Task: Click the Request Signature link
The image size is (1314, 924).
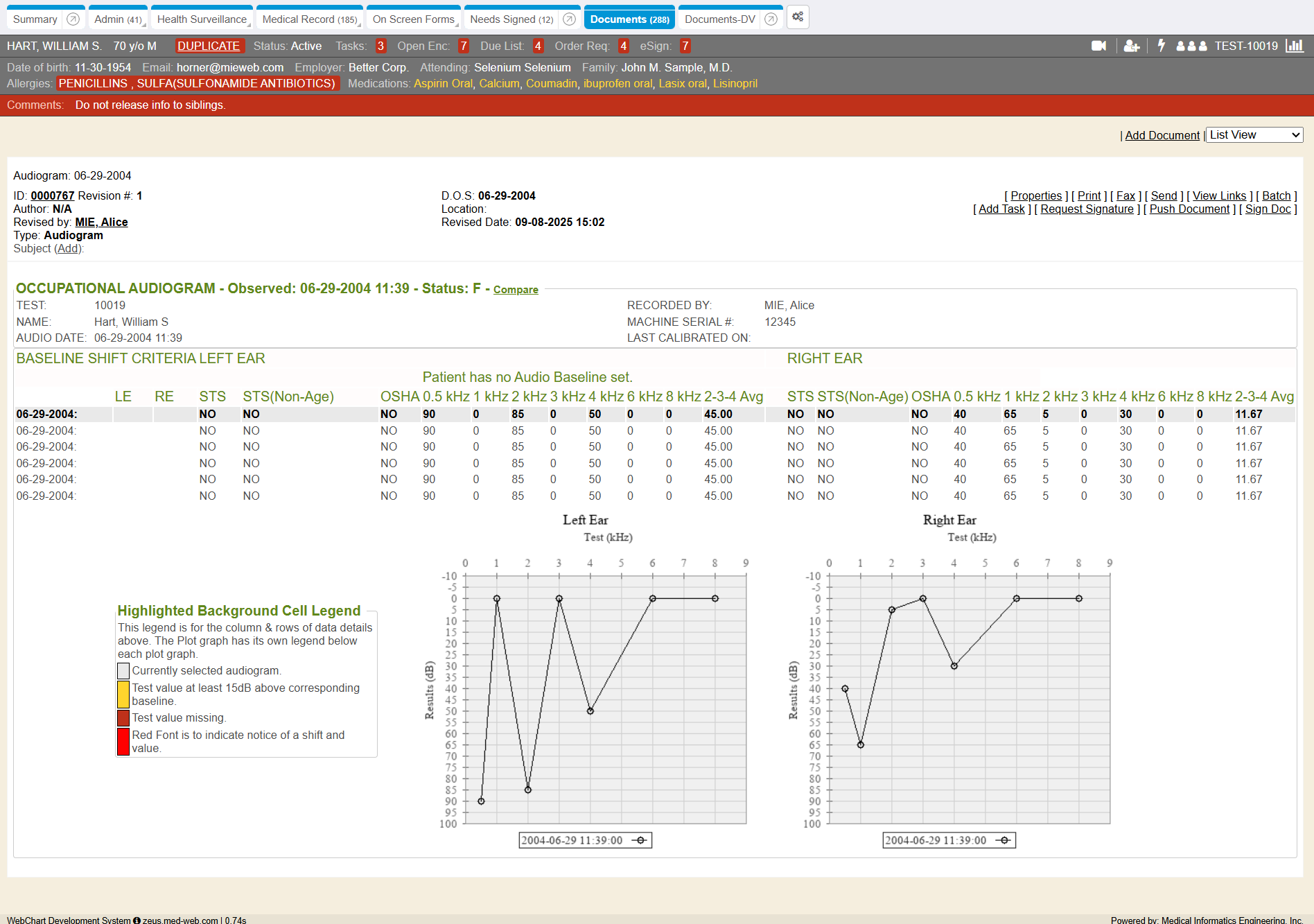Action: (x=1087, y=209)
